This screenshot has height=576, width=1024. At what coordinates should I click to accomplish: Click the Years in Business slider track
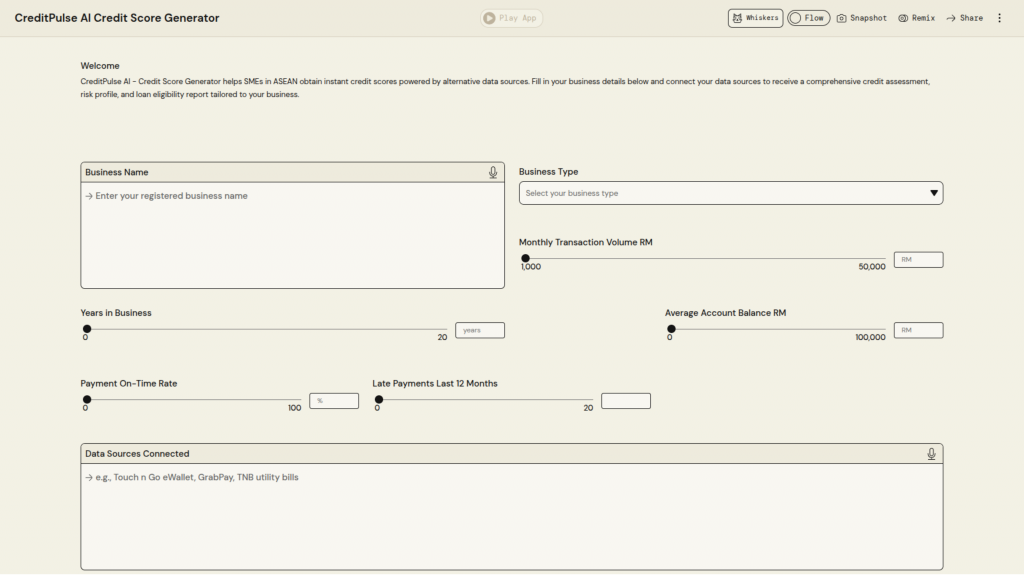[x=266, y=329]
